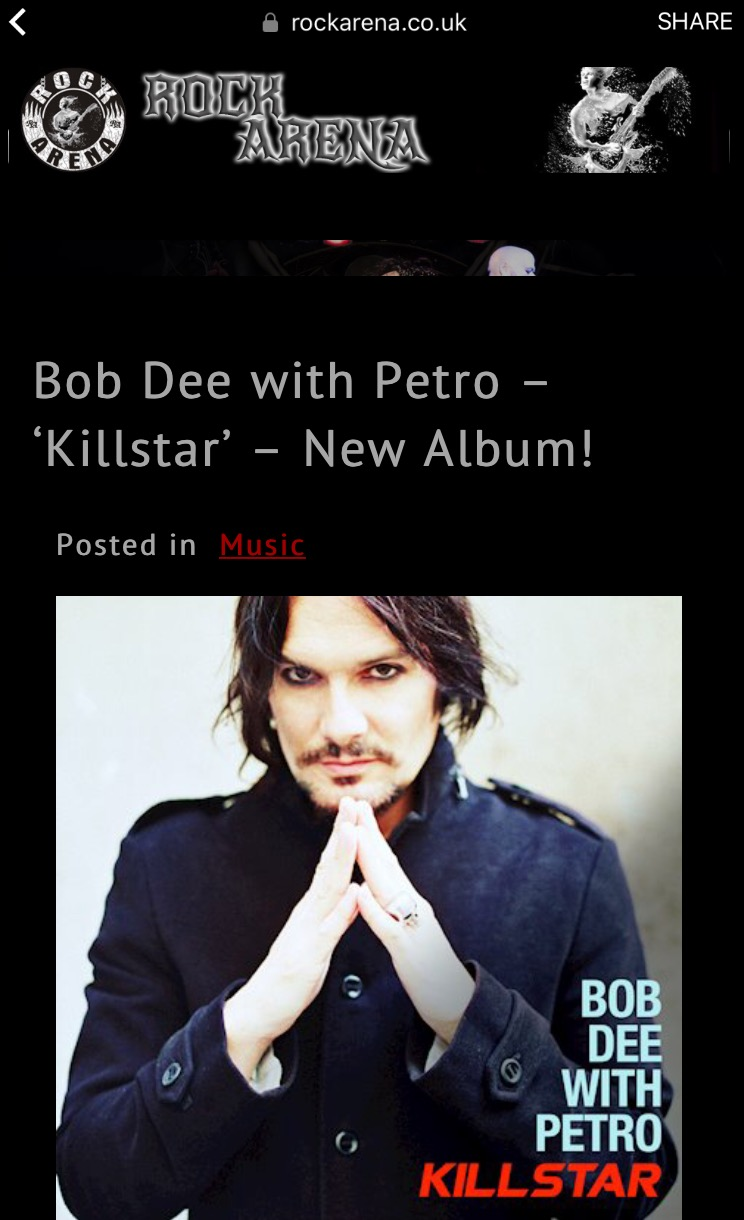
Task: Click the bald figure in banner strip
Action: tap(513, 259)
